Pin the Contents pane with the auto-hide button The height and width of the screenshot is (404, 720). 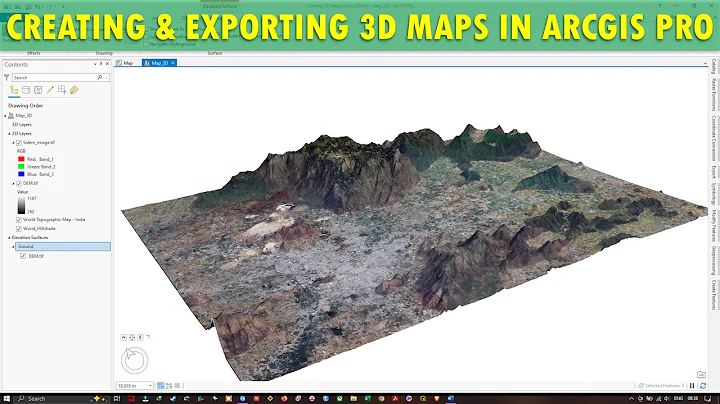point(101,64)
